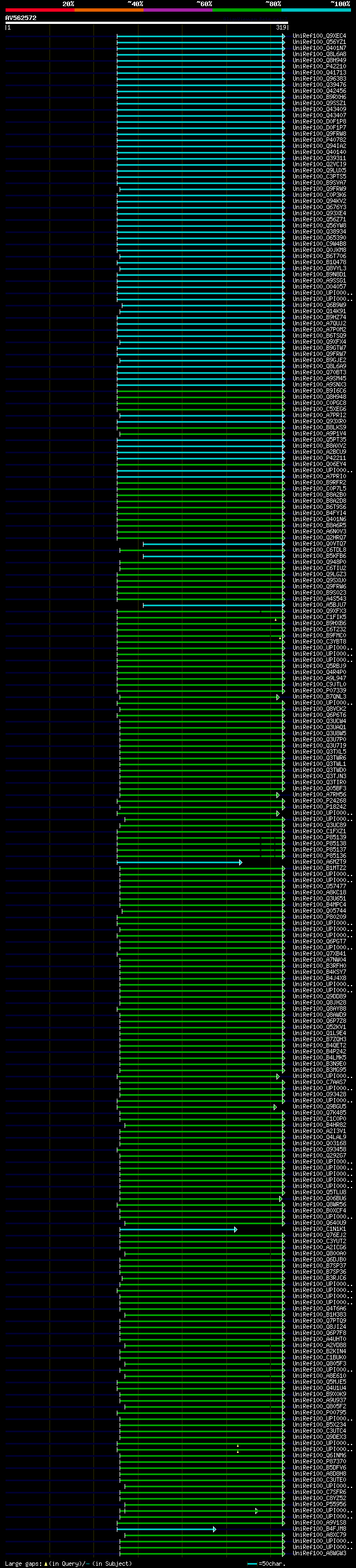Select hit label UniRef100_B9RXH6

click(319, 97)
